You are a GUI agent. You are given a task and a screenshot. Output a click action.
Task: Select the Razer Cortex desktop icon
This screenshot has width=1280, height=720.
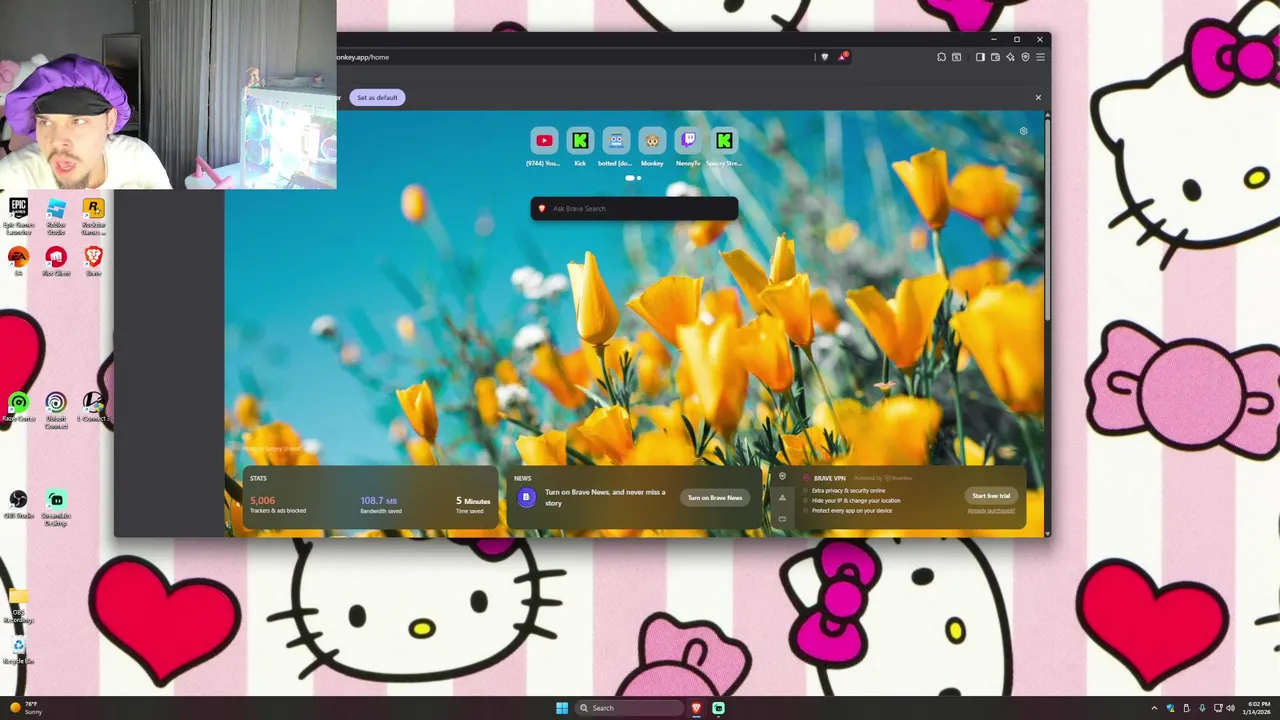pyautogui.click(x=18, y=406)
